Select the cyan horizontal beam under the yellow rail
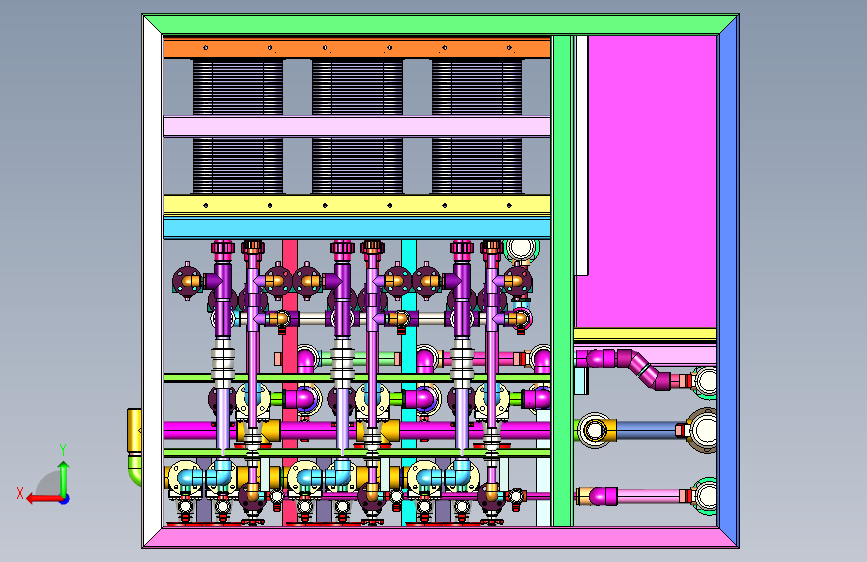 [357, 228]
